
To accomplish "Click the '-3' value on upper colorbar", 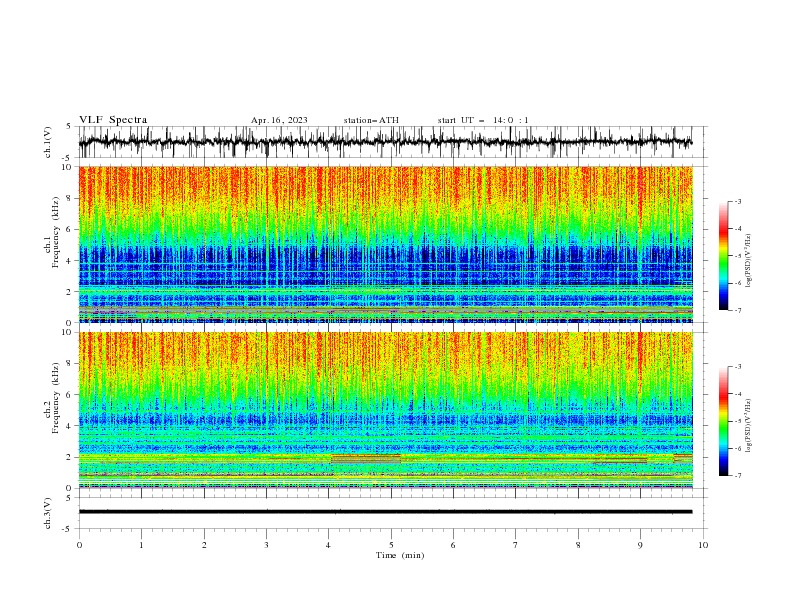I will tap(737, 201).
